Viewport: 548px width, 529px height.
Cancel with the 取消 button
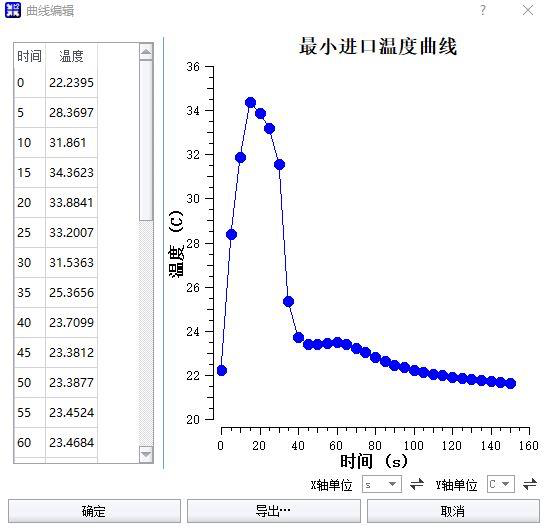[x=453, y=511]
